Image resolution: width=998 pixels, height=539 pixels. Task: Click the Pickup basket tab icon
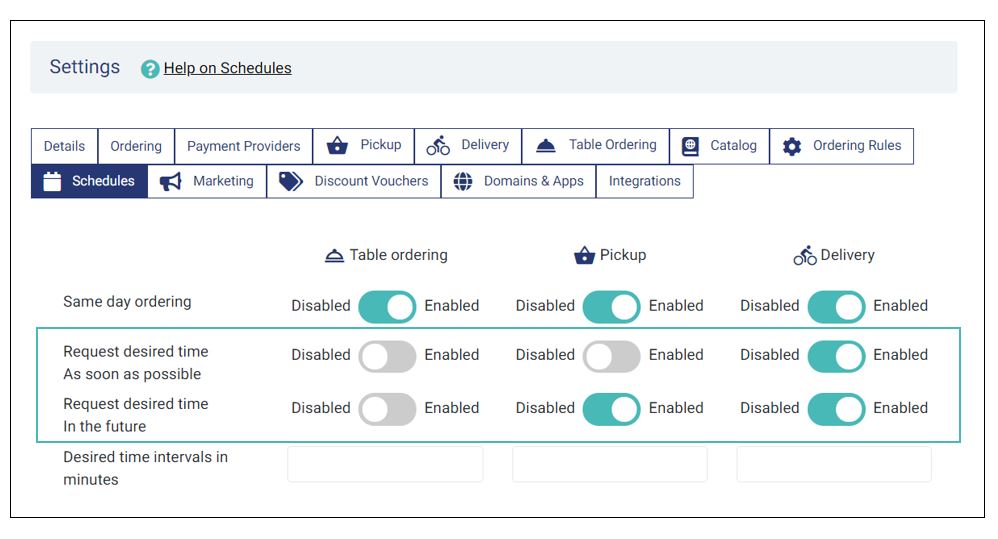click(x=337, y=146)
